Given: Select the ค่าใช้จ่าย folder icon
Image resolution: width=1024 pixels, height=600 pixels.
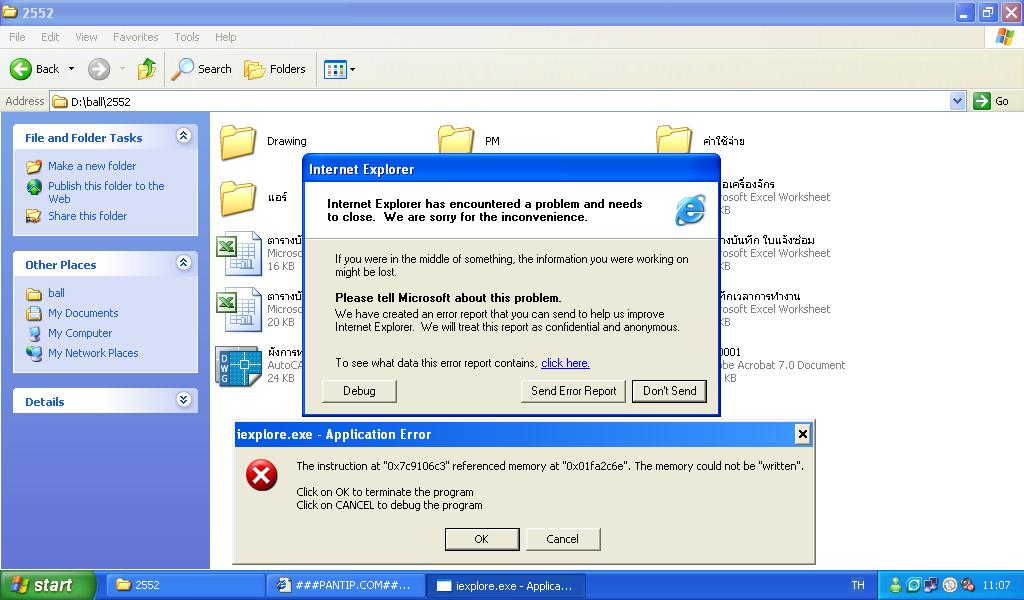Looking at the screenshot, I should point(674,140).
